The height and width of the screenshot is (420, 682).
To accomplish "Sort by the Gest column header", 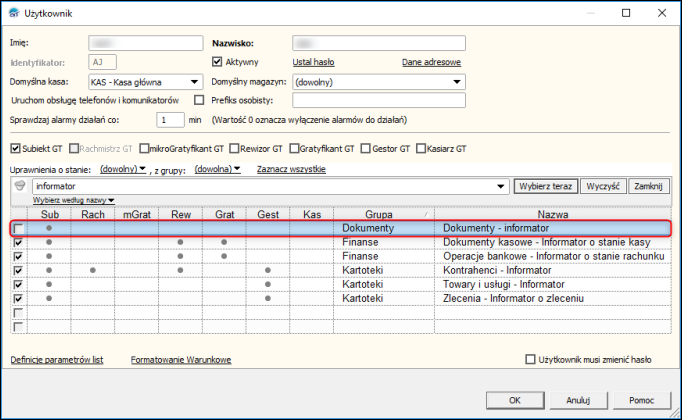I will click(x=268, y=214).
